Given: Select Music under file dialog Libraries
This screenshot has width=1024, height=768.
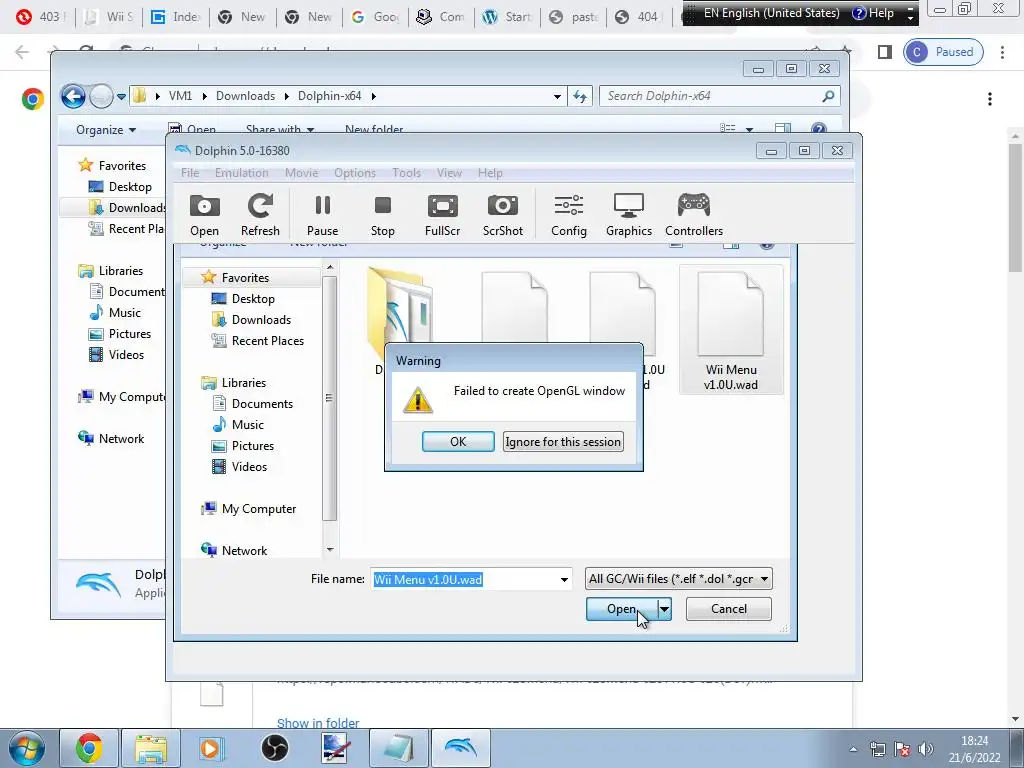Looking at the screenshot, I should [x=248, y=424].
